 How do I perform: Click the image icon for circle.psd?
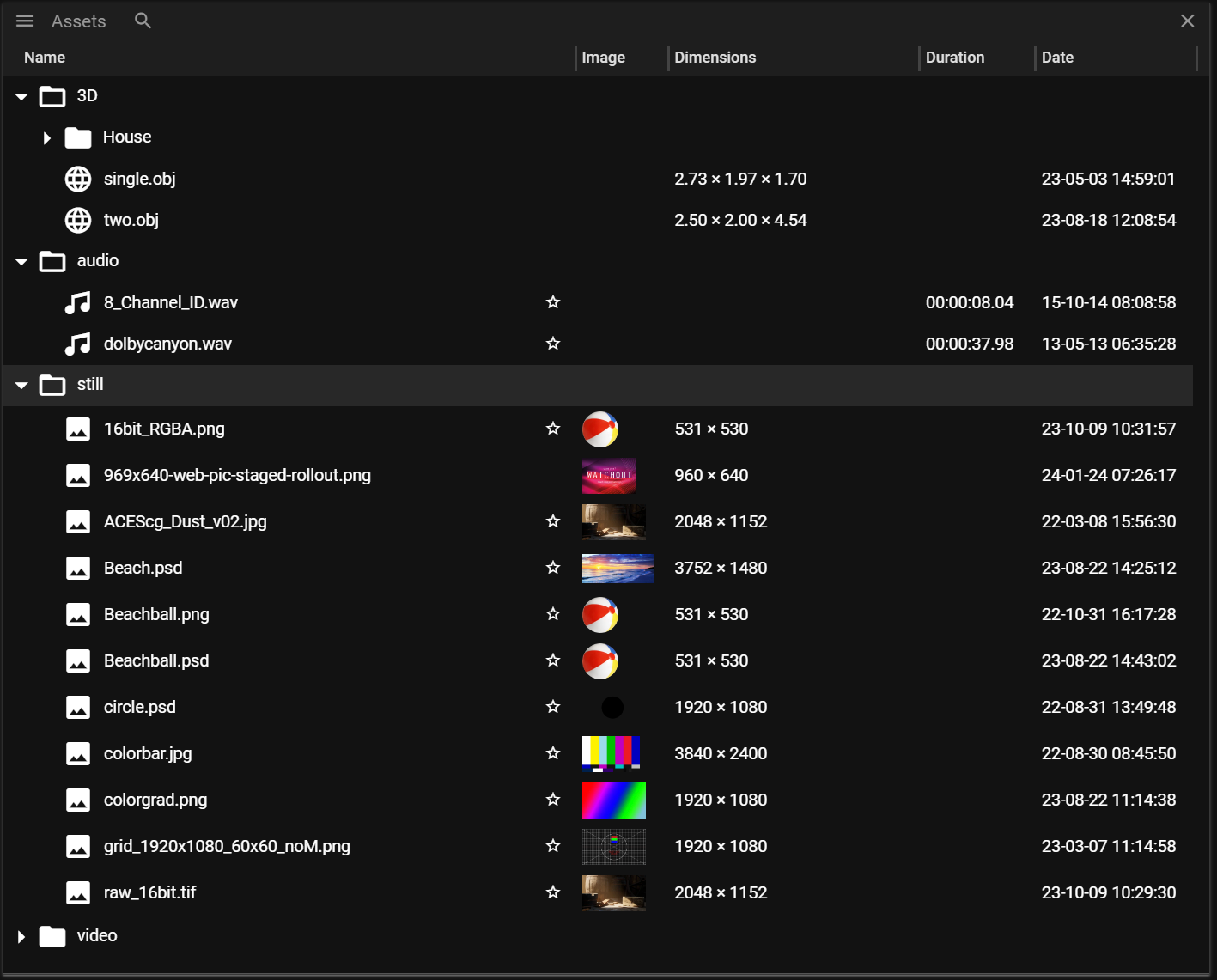click(78, 707)
